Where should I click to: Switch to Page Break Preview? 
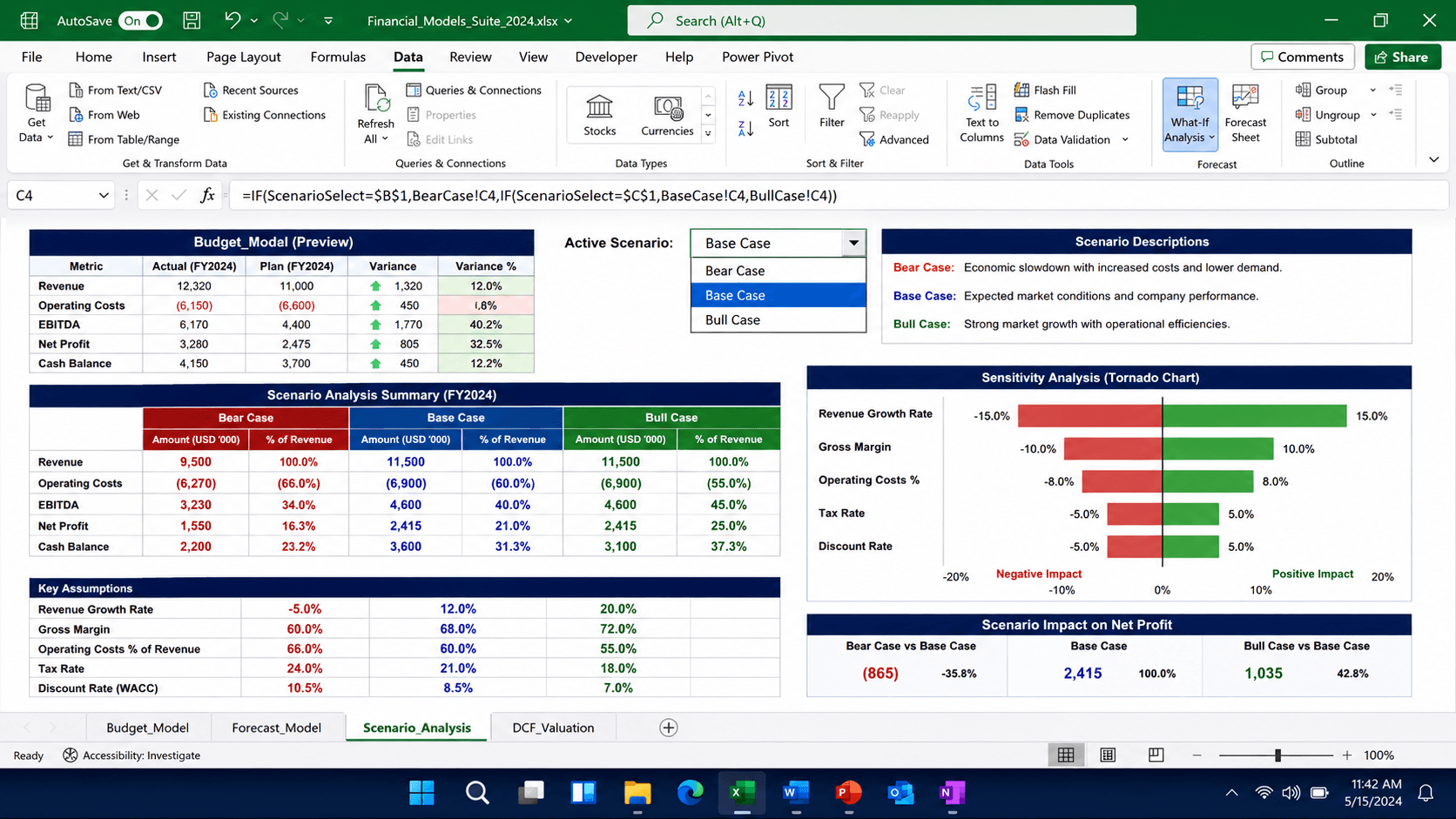(1156, 755)
